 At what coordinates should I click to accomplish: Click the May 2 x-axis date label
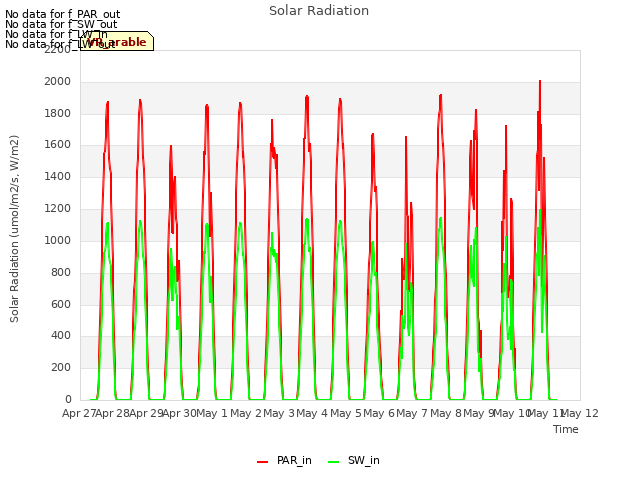click(x=246, y=413)
